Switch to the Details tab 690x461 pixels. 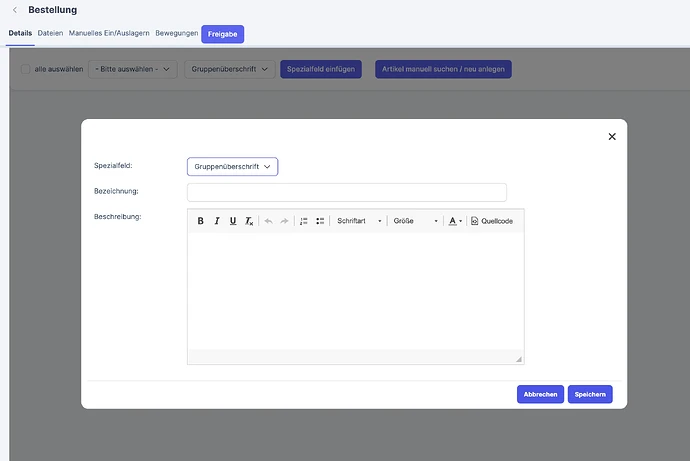click(x=20, y=33)
